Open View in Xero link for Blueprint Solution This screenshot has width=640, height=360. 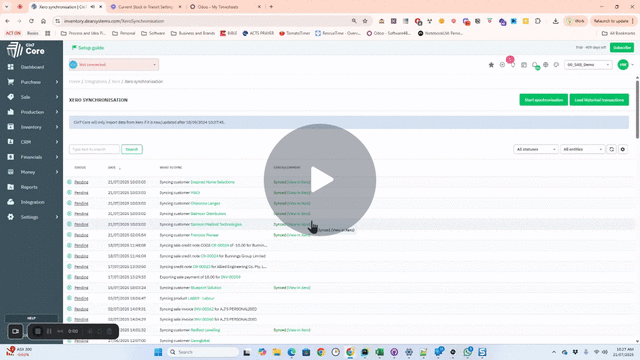pos(298,288)
